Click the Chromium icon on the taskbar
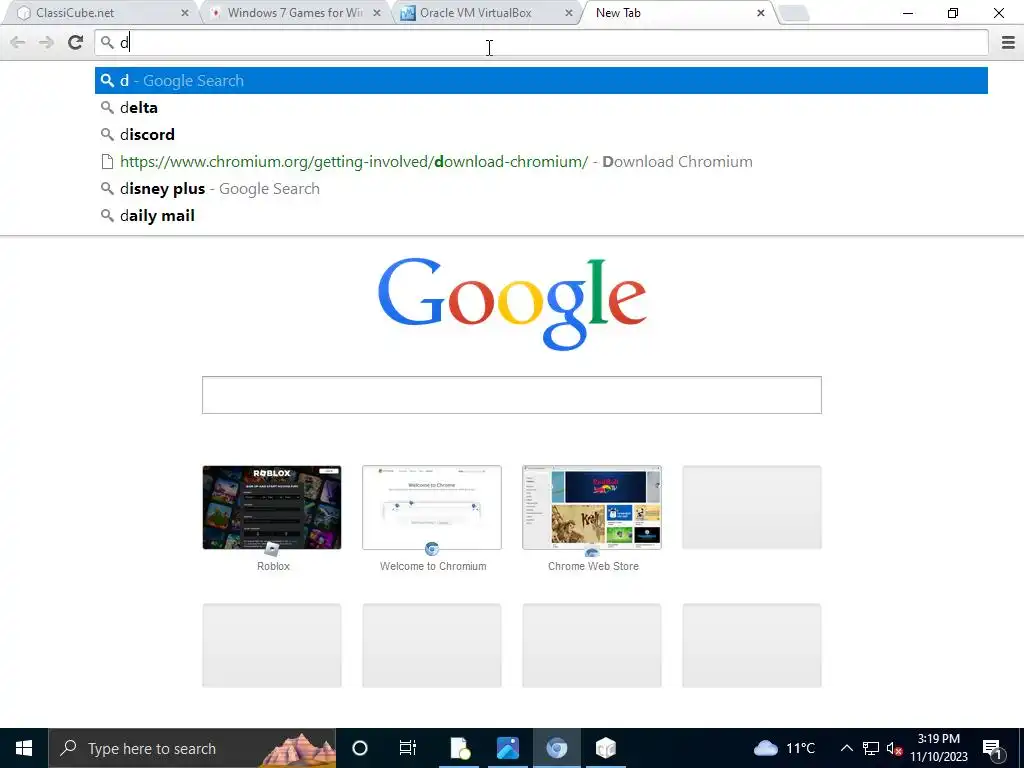1024x768 pixels. (x=556, y=748)
